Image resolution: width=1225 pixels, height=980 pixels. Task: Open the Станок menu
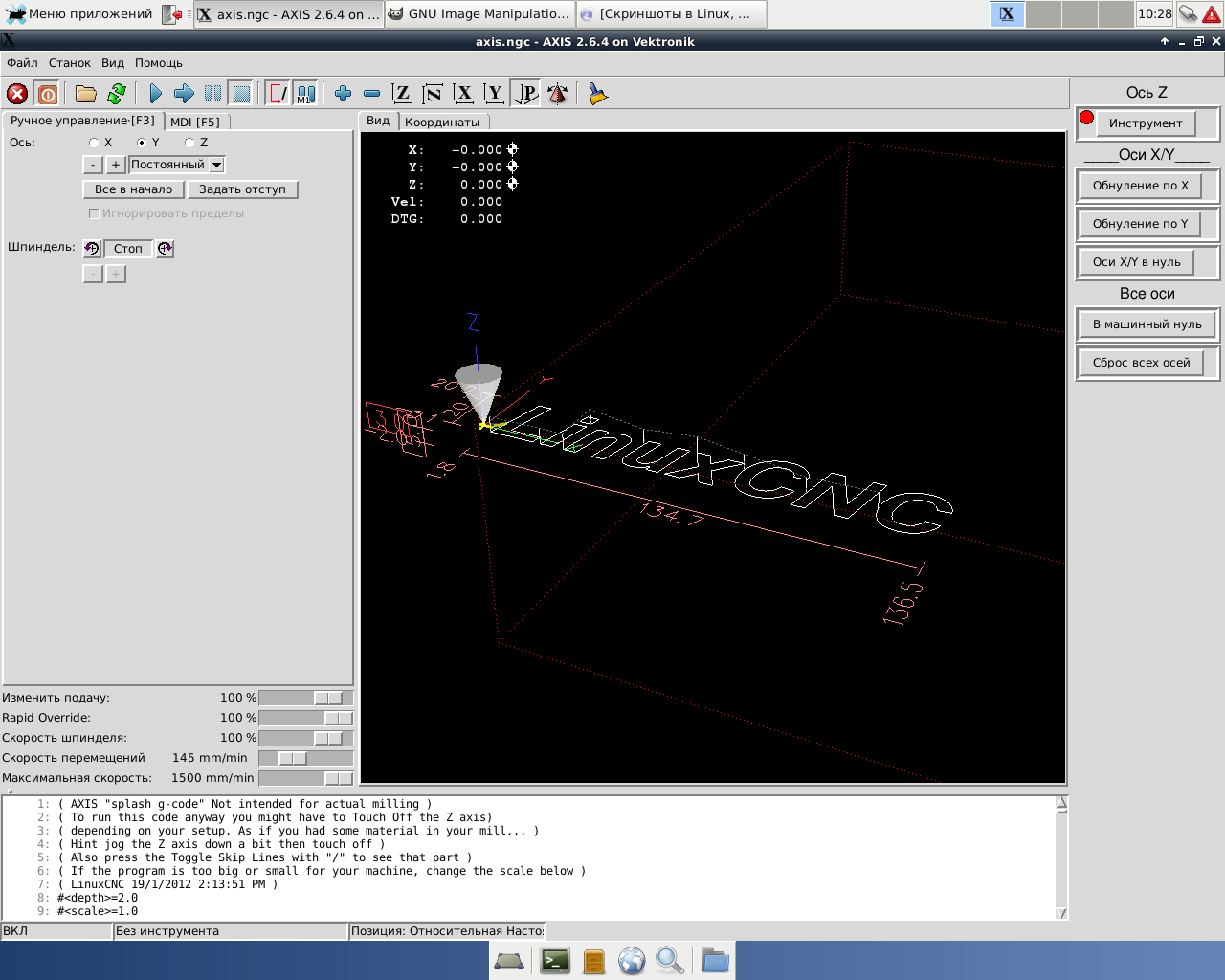tap(70, 63)
